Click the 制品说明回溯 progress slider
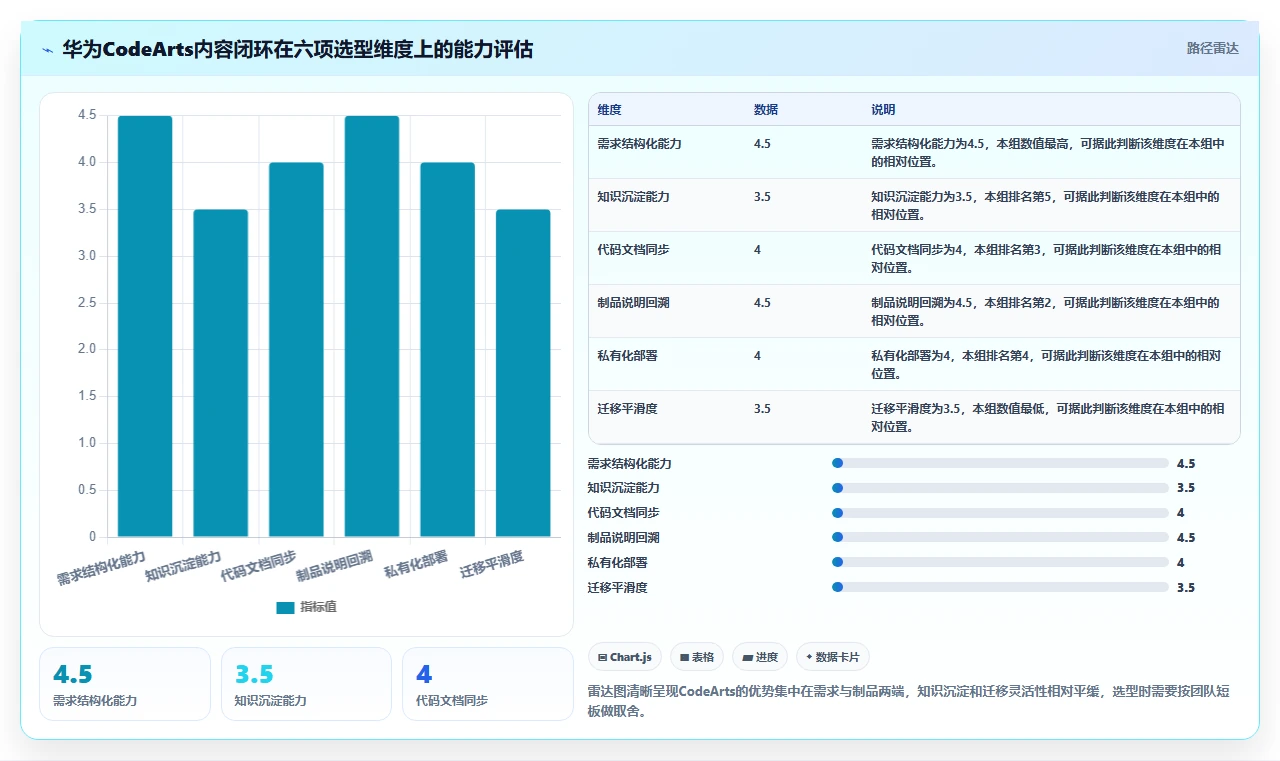 click(1000, 538)
